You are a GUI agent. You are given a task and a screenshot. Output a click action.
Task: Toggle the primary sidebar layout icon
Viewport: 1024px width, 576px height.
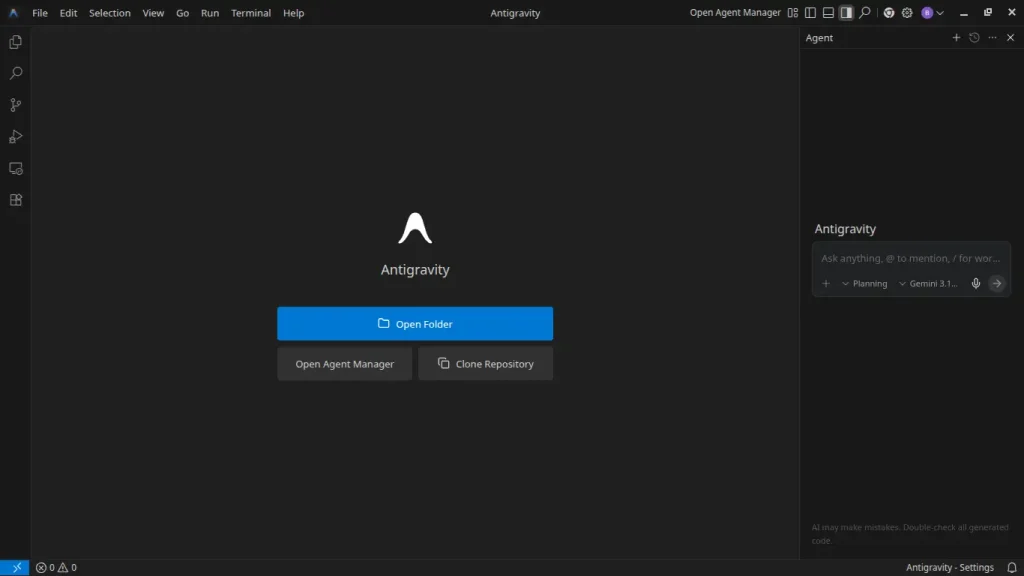[808, 12]
